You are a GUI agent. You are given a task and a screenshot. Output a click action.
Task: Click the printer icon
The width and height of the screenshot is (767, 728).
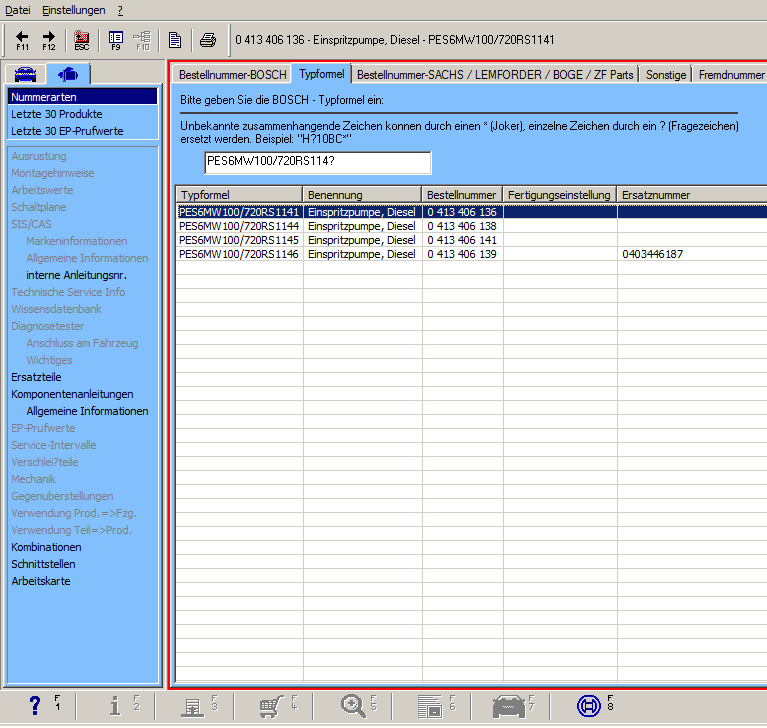(x=208, y=40)
